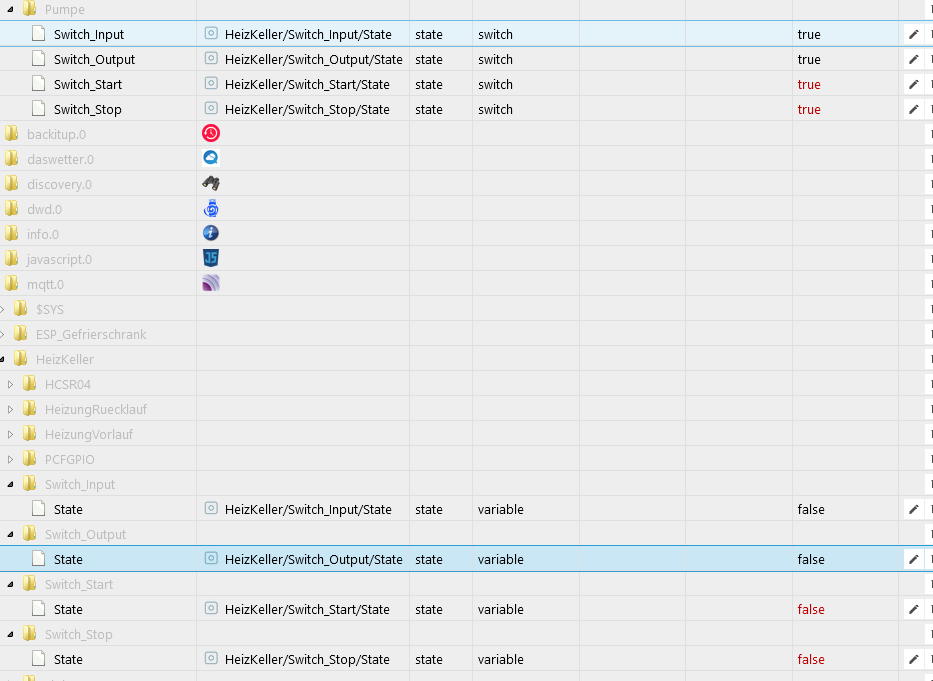Expand the ESP_Gefrierschrank folder

click(x=2, y=335)
